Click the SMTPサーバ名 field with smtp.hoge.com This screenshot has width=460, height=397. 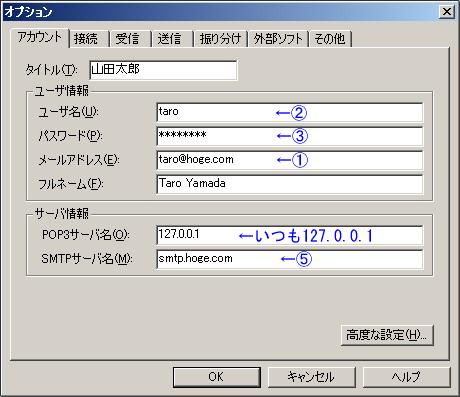click(290, 259)
